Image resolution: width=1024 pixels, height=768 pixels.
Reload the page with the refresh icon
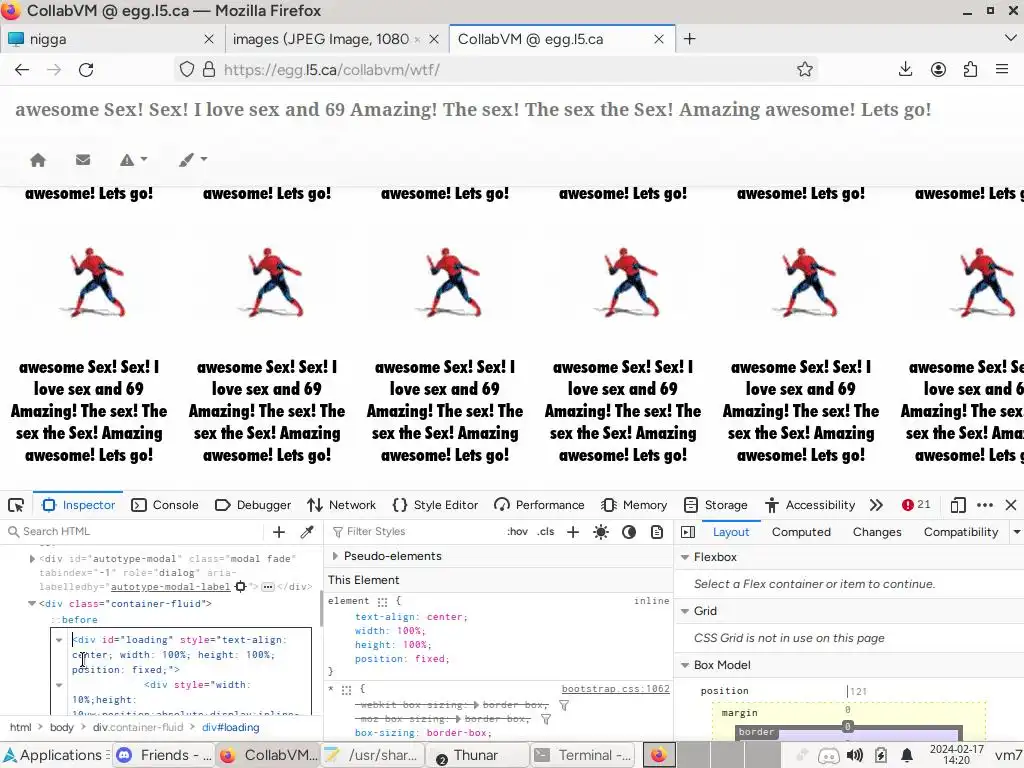click(86, 70)
